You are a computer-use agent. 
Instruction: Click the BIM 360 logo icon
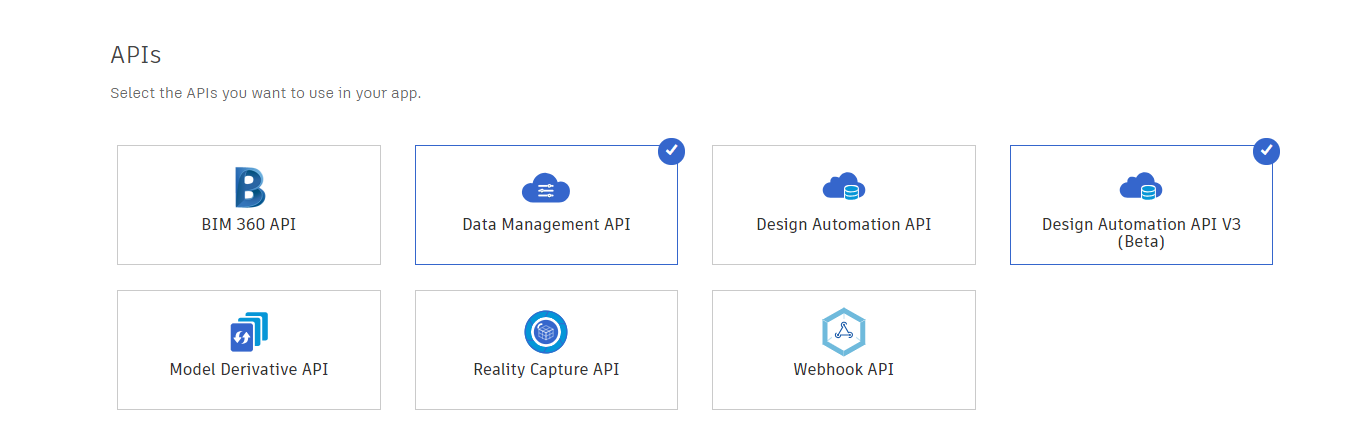(x=249, y=187)
